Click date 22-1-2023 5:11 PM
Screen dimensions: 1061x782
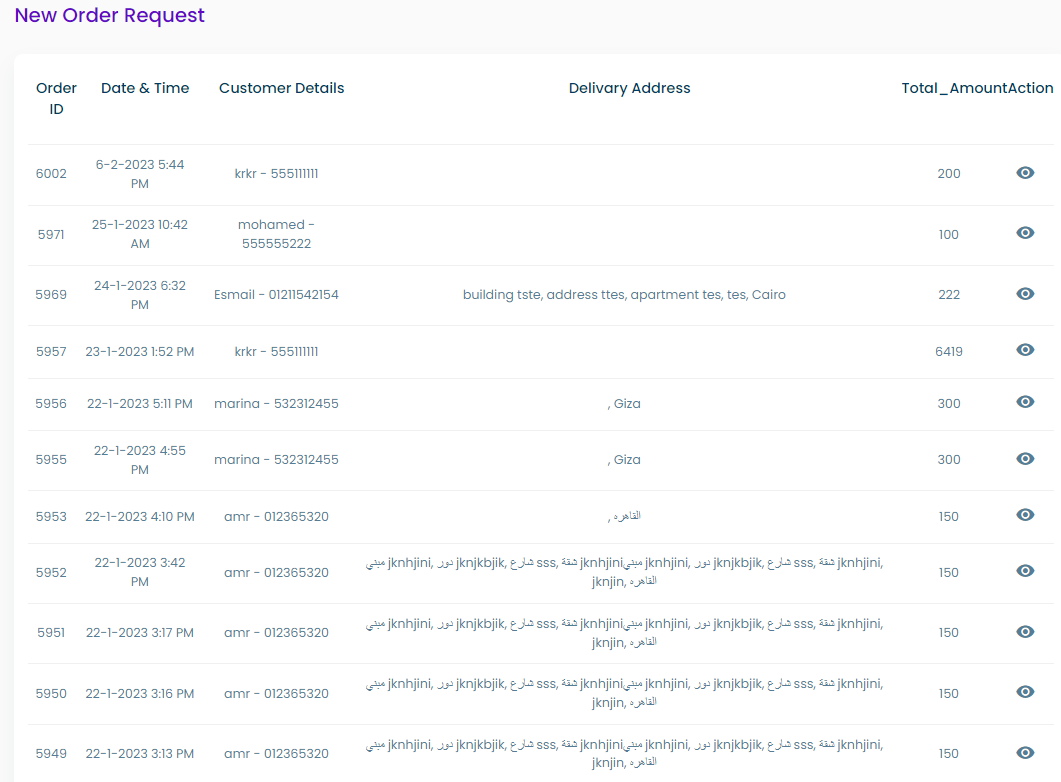click(x=140, y=404)
